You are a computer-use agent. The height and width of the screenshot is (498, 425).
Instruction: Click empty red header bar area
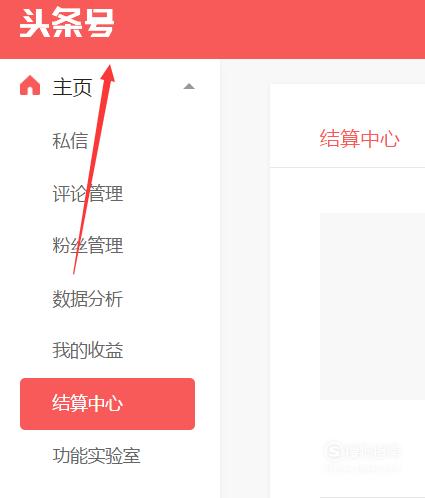pyautogui.click(x=267, y=29)
